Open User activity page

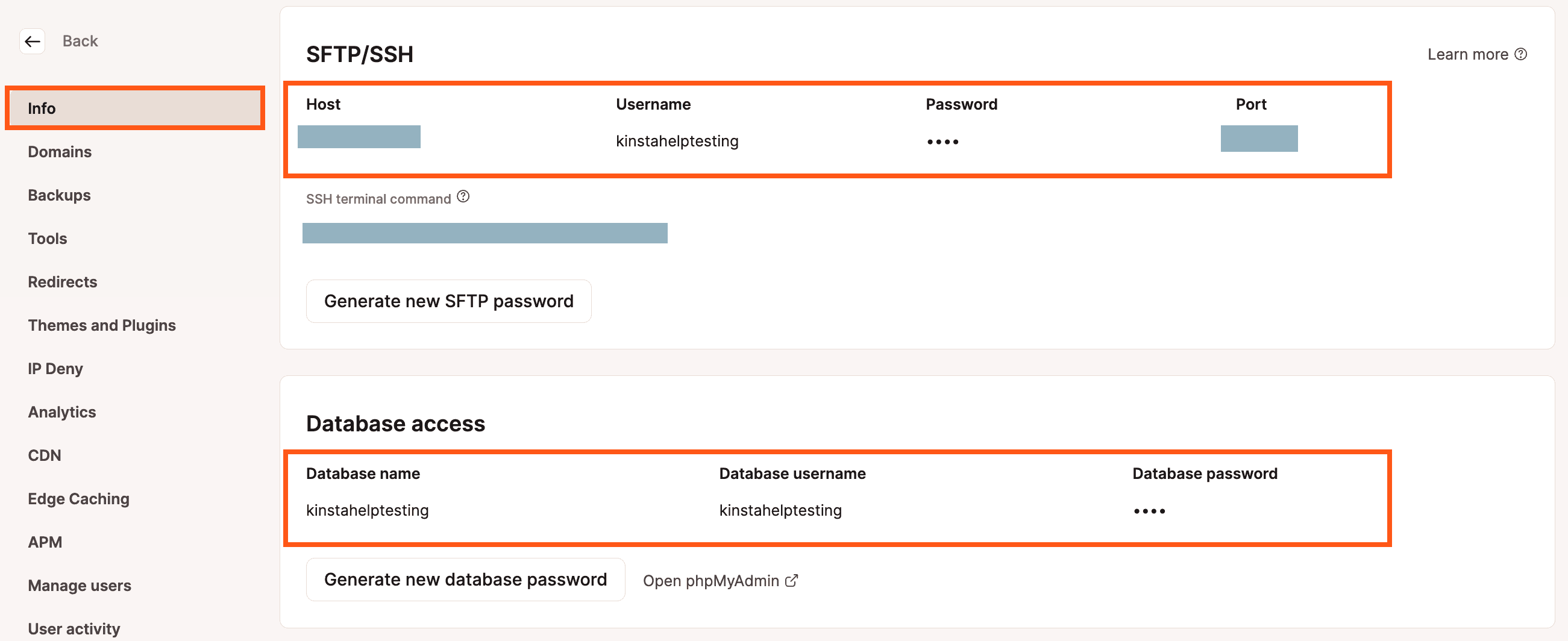click(x=74, y=628)
